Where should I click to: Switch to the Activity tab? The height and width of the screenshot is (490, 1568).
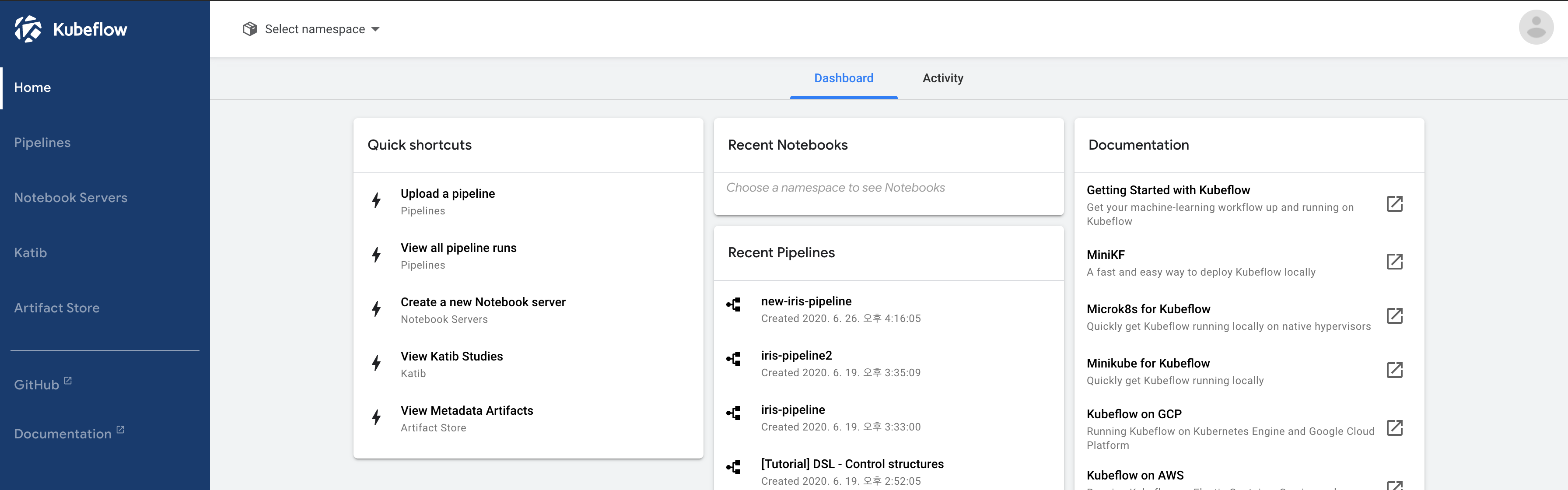click(943, 78)
